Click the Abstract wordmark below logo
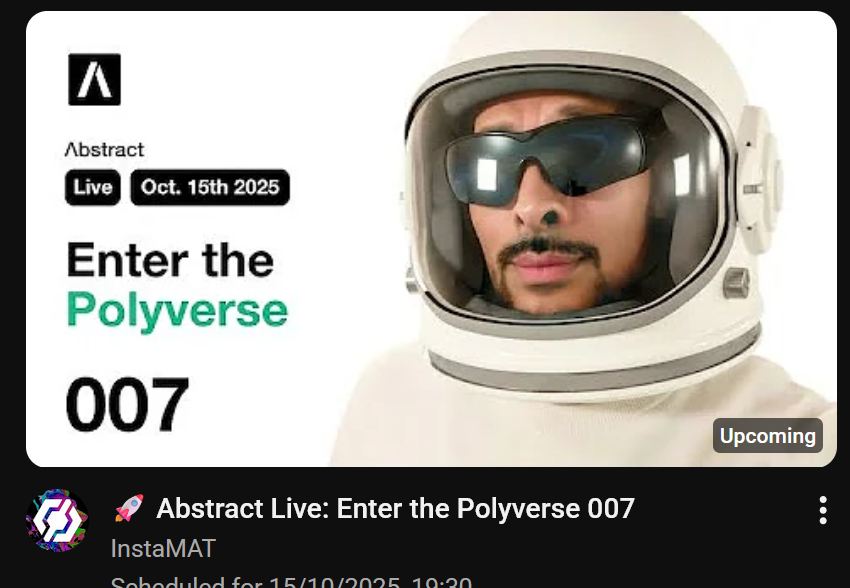This screenshot has height=588, width=850. (105, 150)
